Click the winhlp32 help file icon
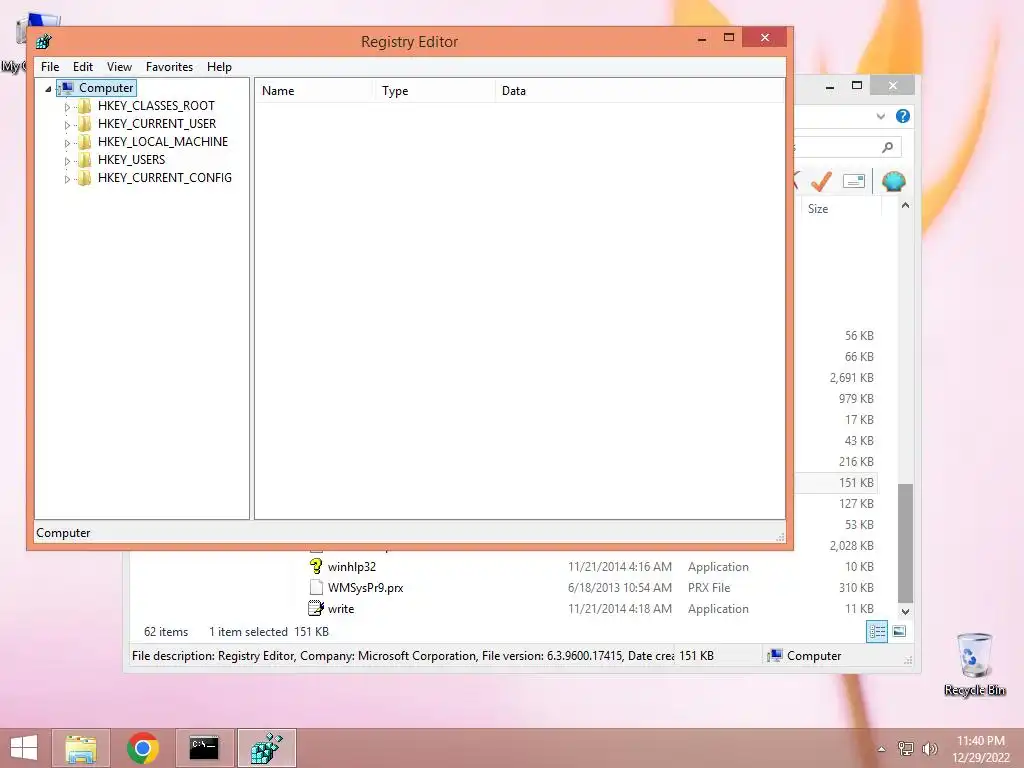This screenshot has height=768, width=1024. pos(316,566)
